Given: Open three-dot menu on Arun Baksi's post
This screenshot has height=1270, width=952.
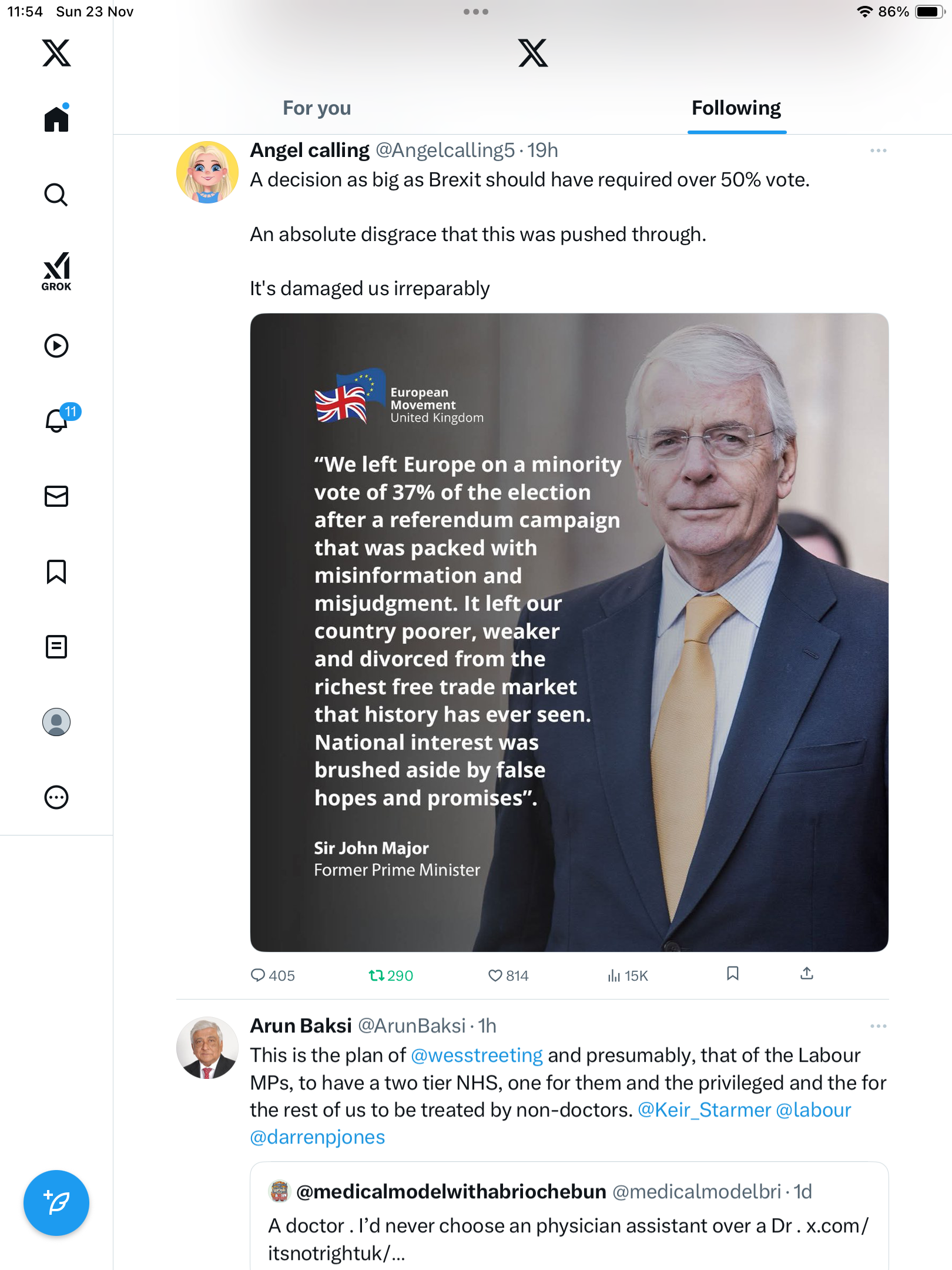Looking at the screenshot, I should click(x=879, y=1026).
